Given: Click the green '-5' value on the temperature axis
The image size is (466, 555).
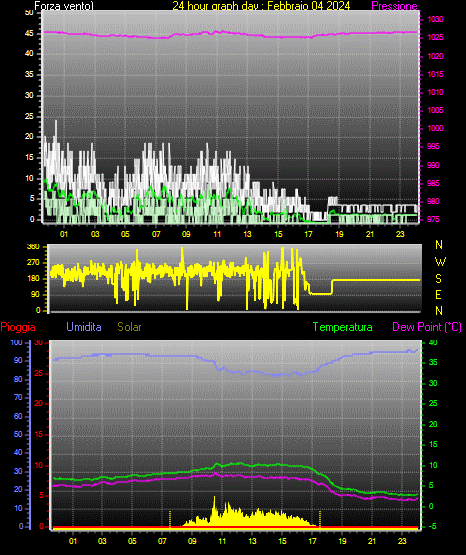Looking at the screenshot, I should pyautogui.click(x=432, y=526).
